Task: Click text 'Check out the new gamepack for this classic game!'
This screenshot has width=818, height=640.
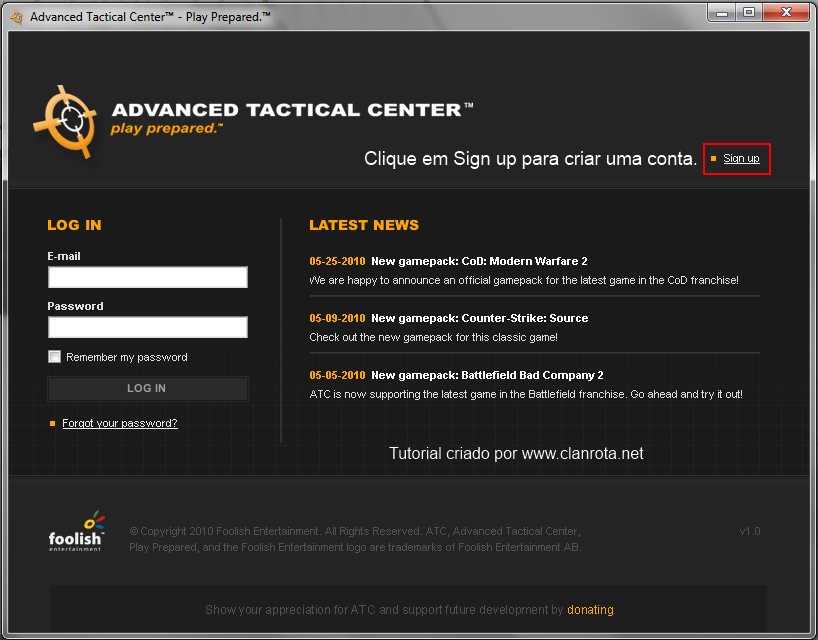Action: (x=434, y=337)
